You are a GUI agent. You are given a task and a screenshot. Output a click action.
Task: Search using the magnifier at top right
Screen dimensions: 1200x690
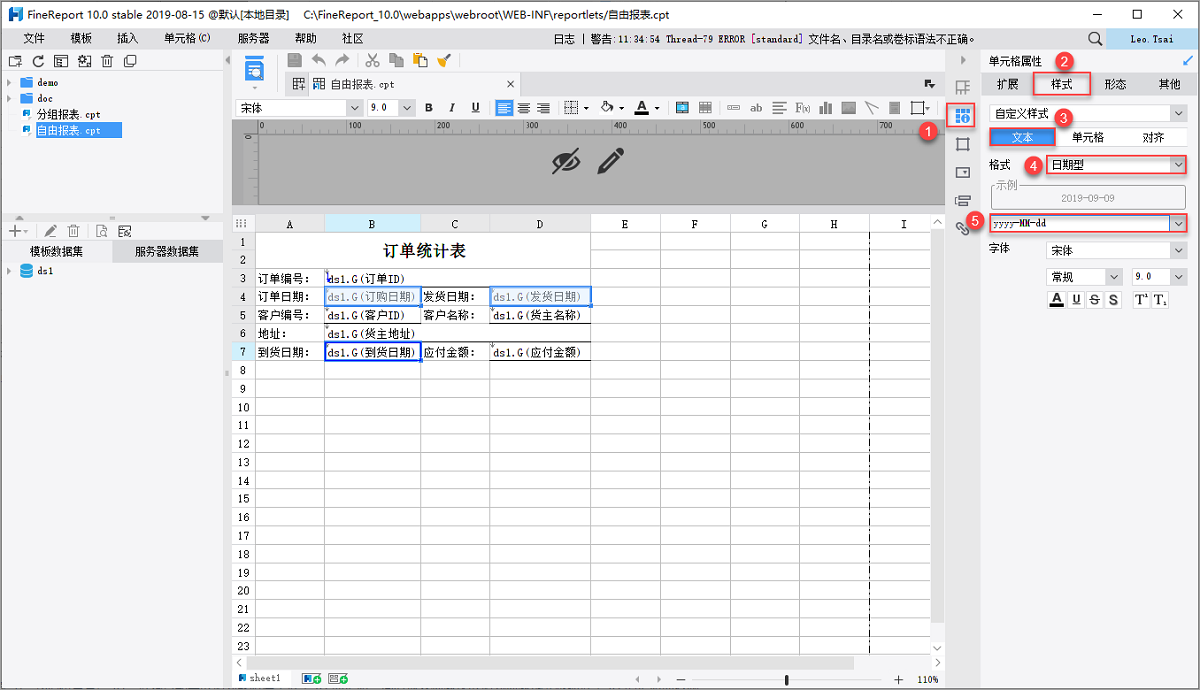pos(1095,38)
